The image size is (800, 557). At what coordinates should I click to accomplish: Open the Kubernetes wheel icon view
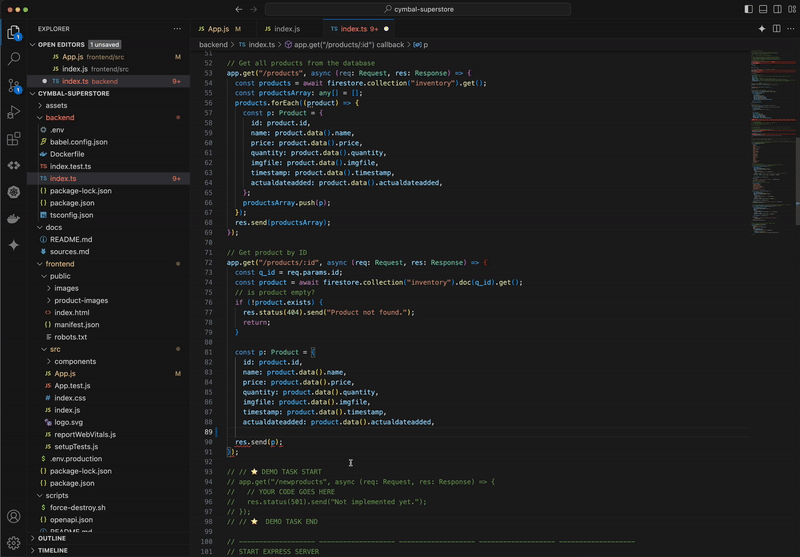(14, 192)
